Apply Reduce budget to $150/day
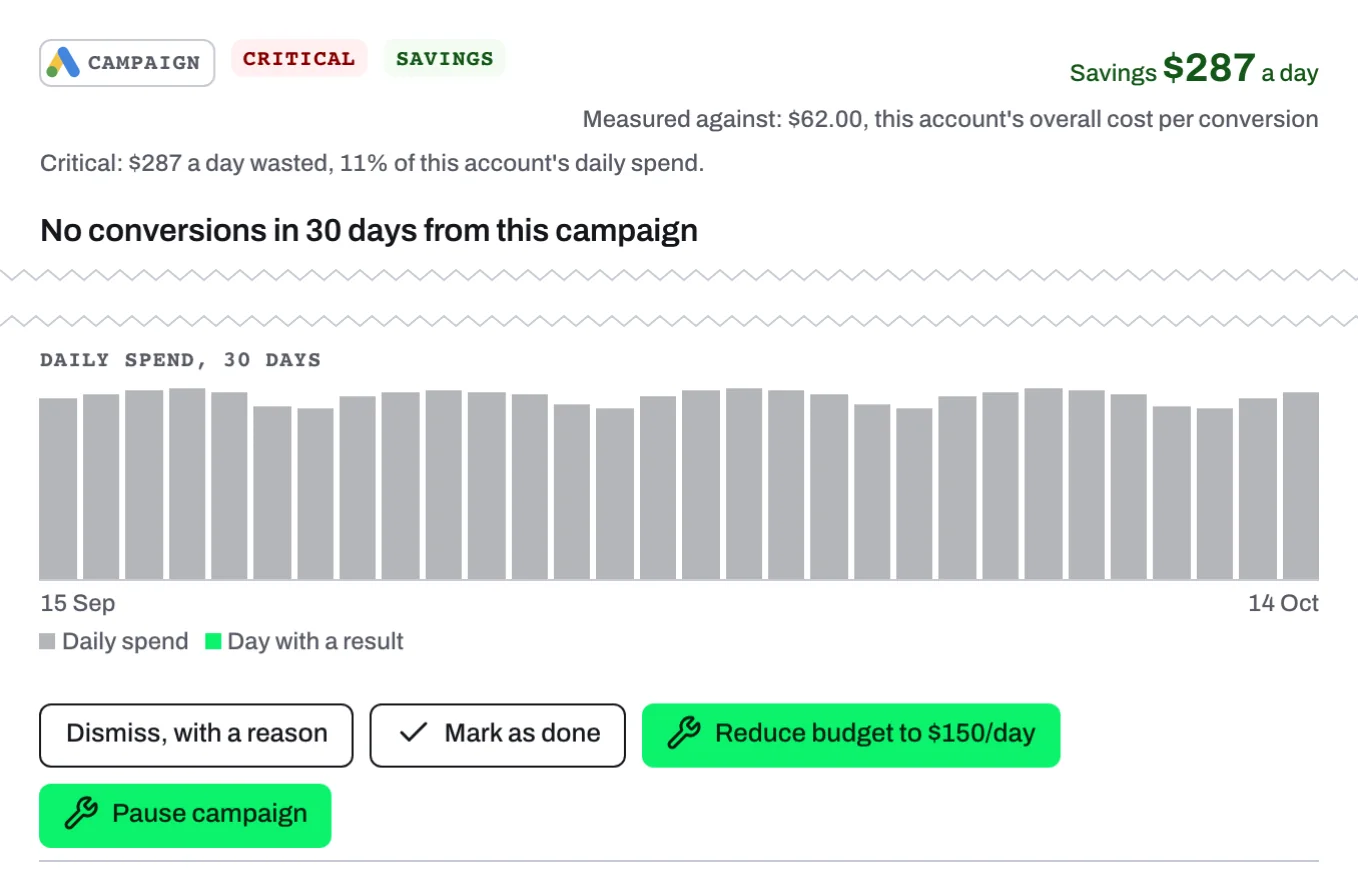The width and height of the screenshot is (1358, 876). [x=851, y=735]
